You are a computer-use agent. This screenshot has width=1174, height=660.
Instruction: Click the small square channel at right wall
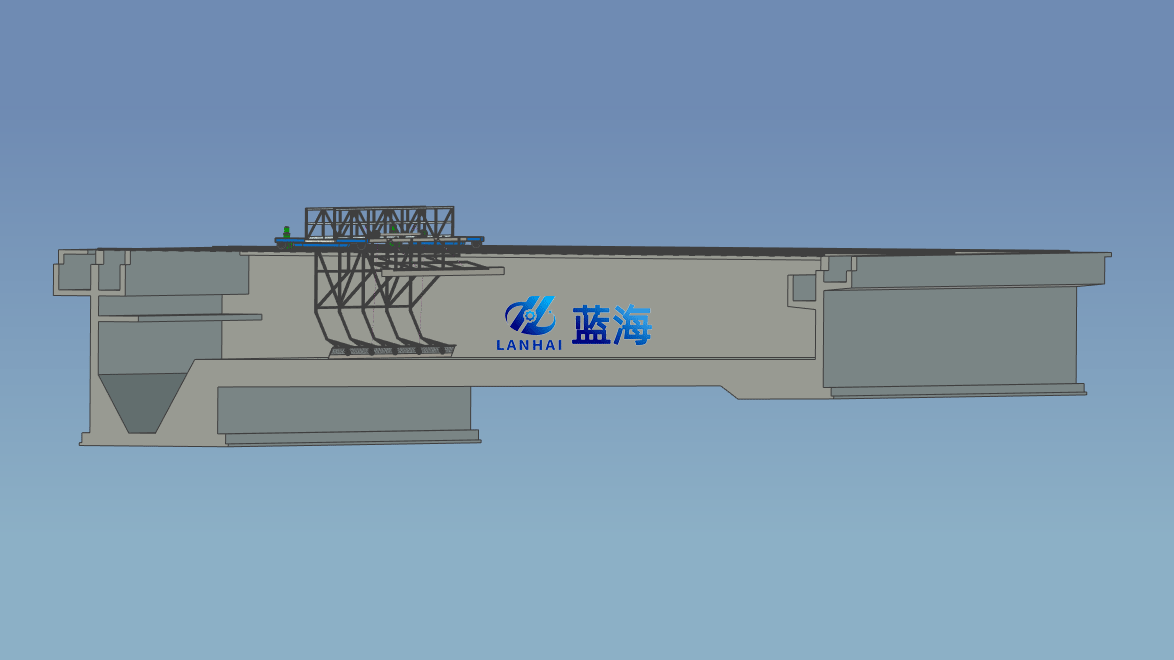[804, 288]
